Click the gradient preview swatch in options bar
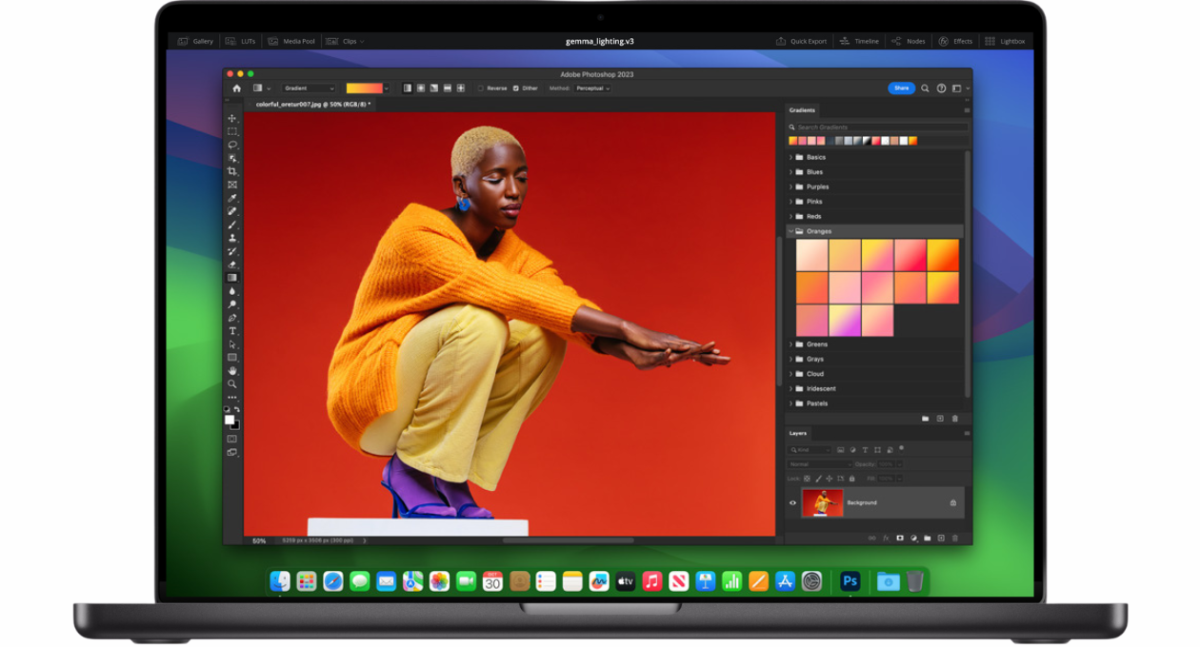The image size is (1200, 648). pos(364,88)
